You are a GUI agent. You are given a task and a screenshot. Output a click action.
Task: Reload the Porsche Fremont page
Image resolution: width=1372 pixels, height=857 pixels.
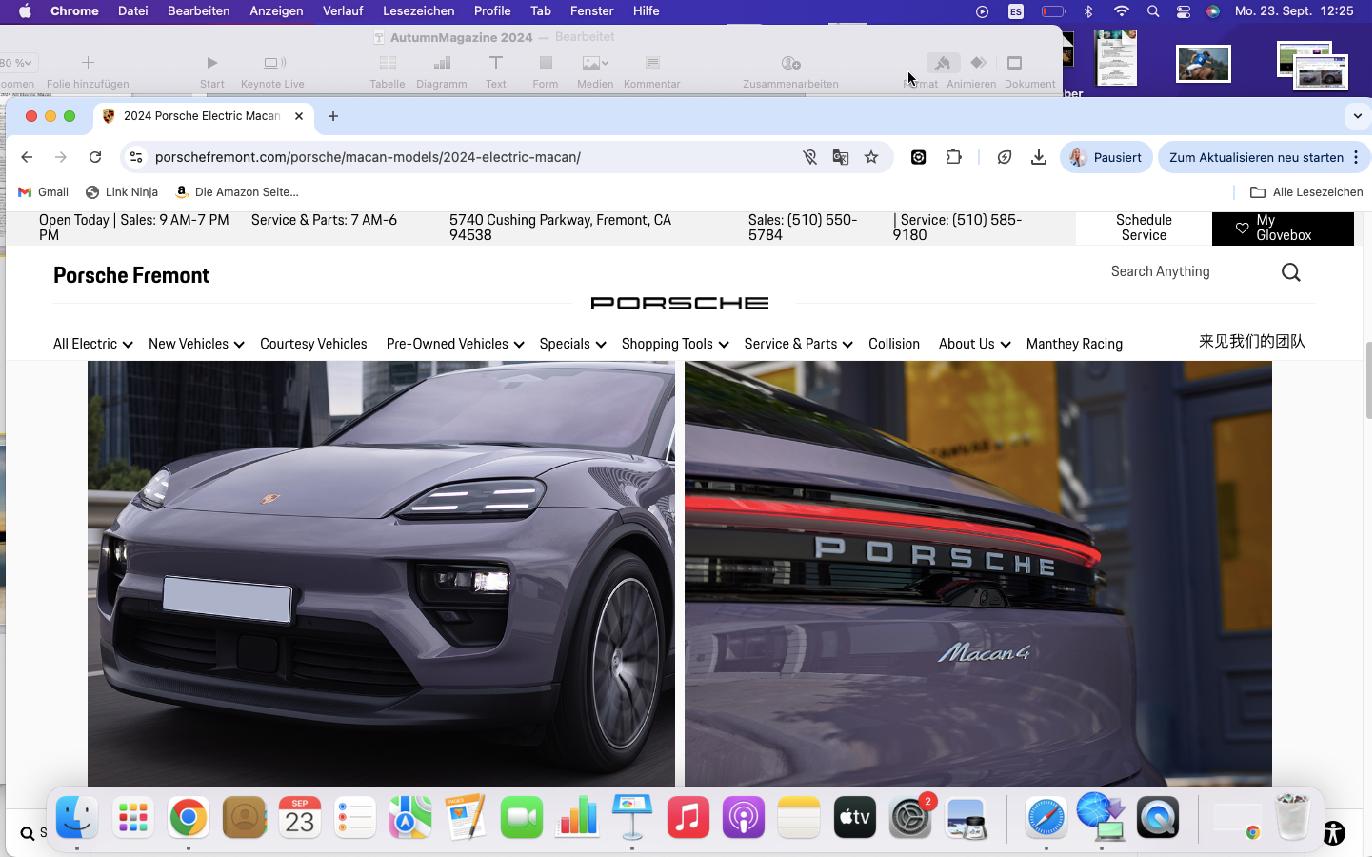95,157
